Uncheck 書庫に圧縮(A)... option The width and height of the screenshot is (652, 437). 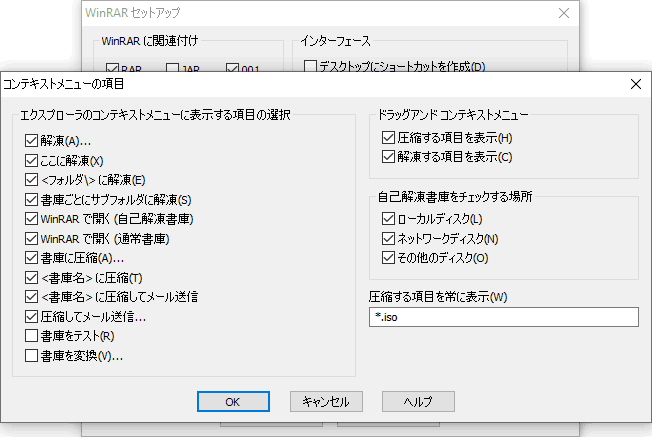(x=32, y=258)
